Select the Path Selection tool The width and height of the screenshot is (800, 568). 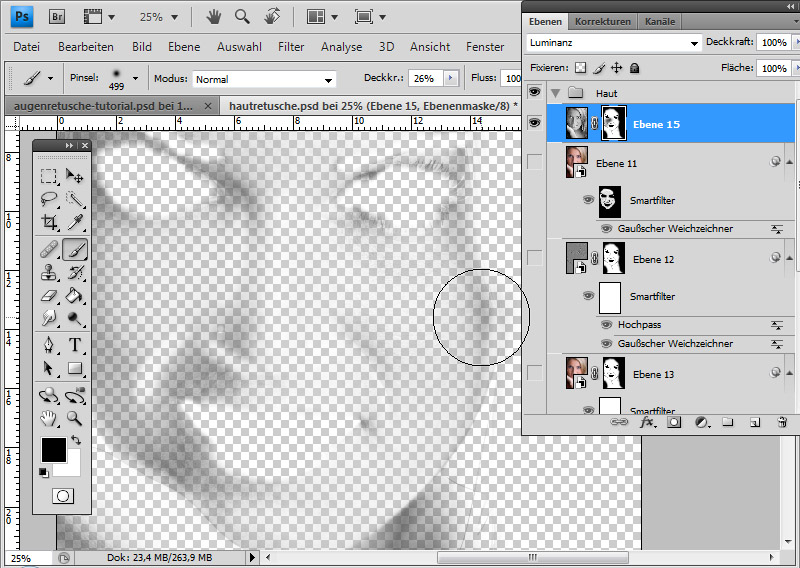(x=49, y=368)
